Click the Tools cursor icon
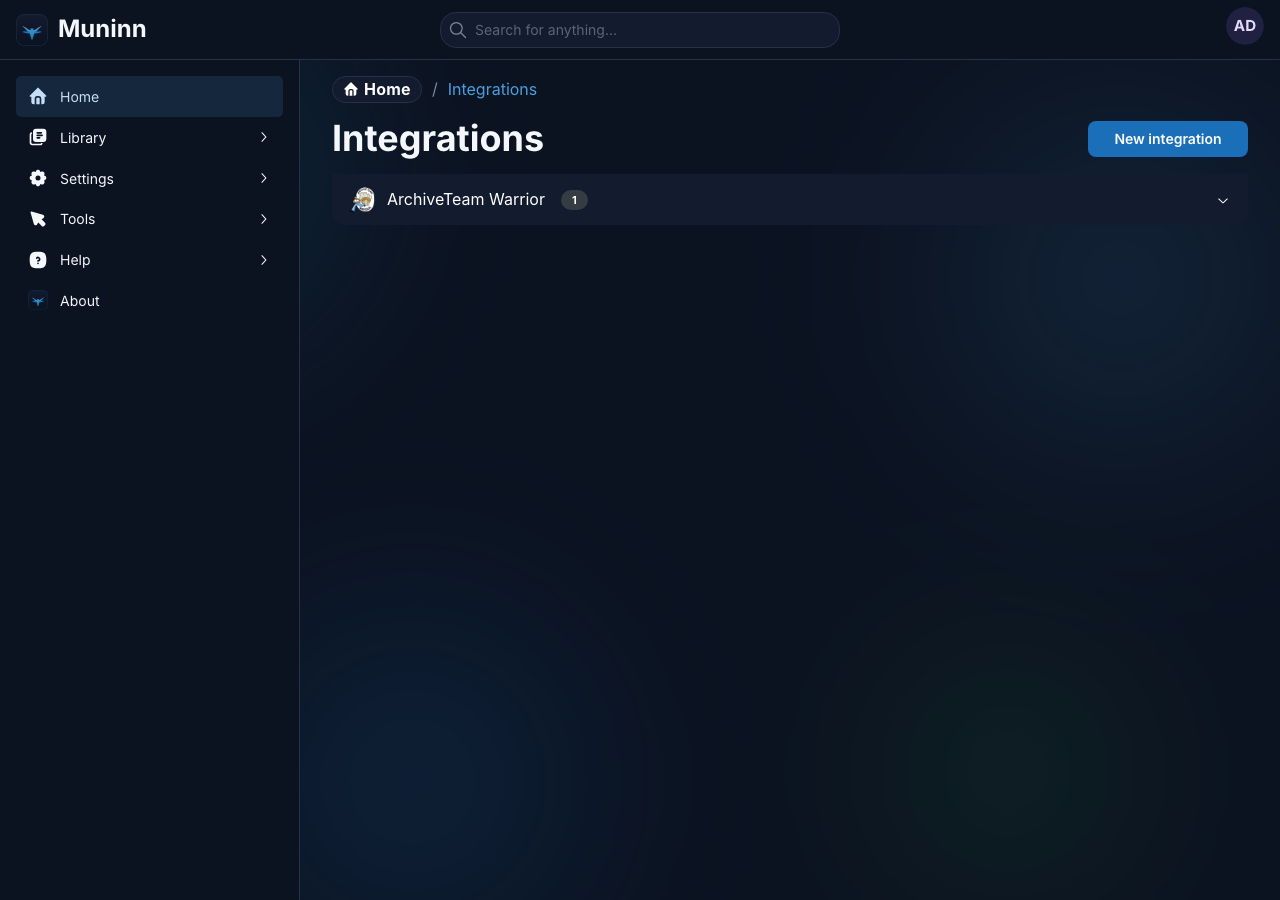The image size is (1280, 900). [38, 219]
